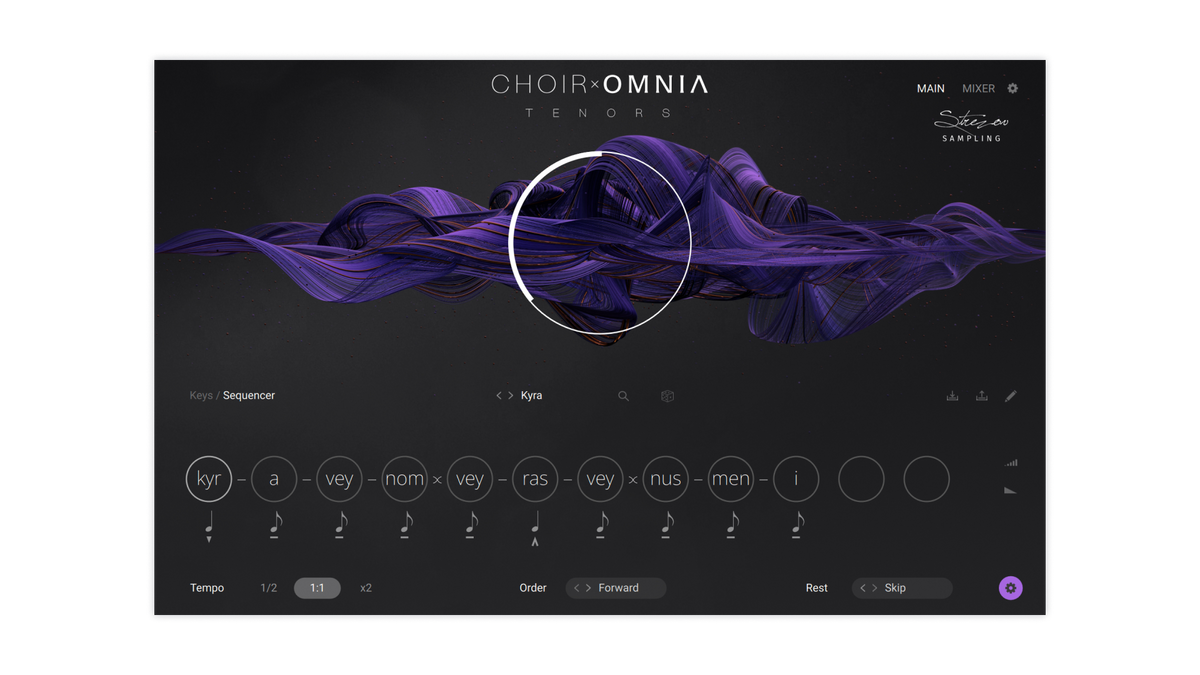Click next Order arrow before Forward
Viewport: 1200px width, 675px height.
588,588
